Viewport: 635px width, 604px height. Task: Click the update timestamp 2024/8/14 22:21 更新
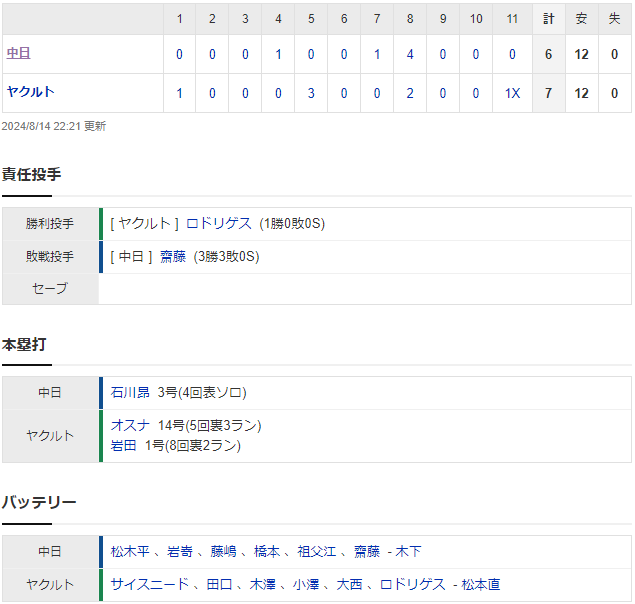(x=53, y=126)
